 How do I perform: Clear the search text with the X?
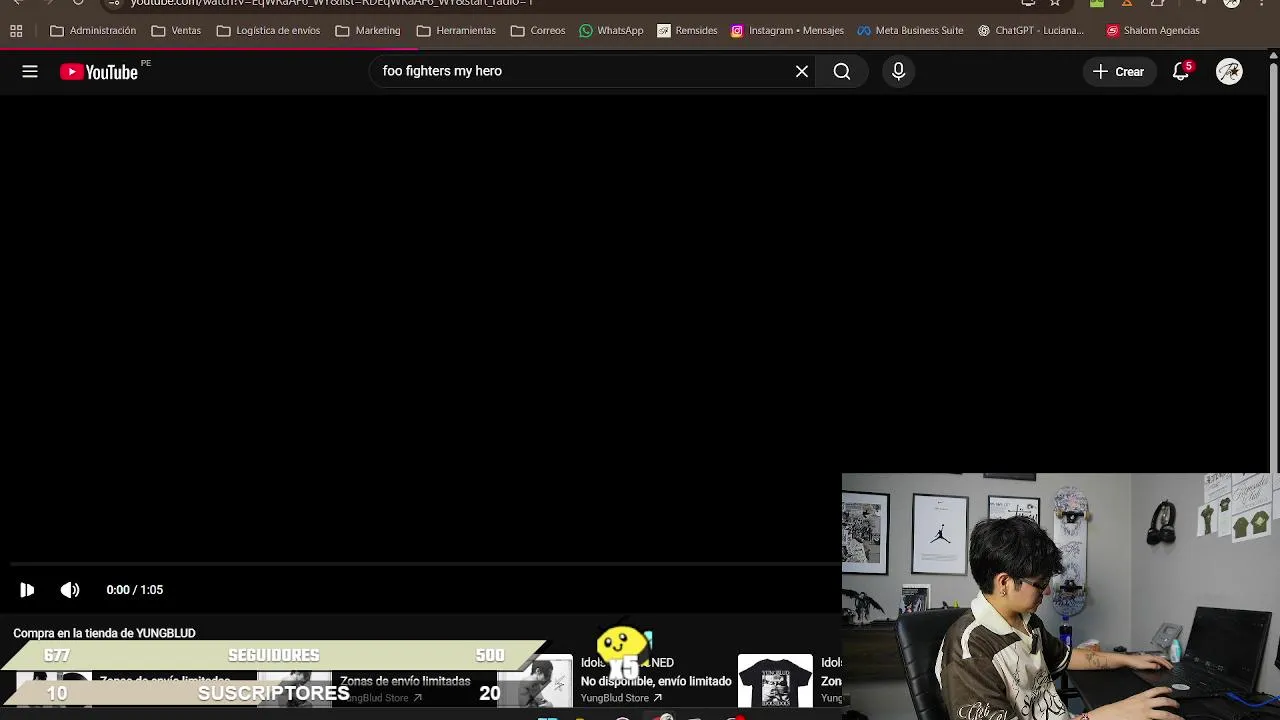[x=802, y=71]
